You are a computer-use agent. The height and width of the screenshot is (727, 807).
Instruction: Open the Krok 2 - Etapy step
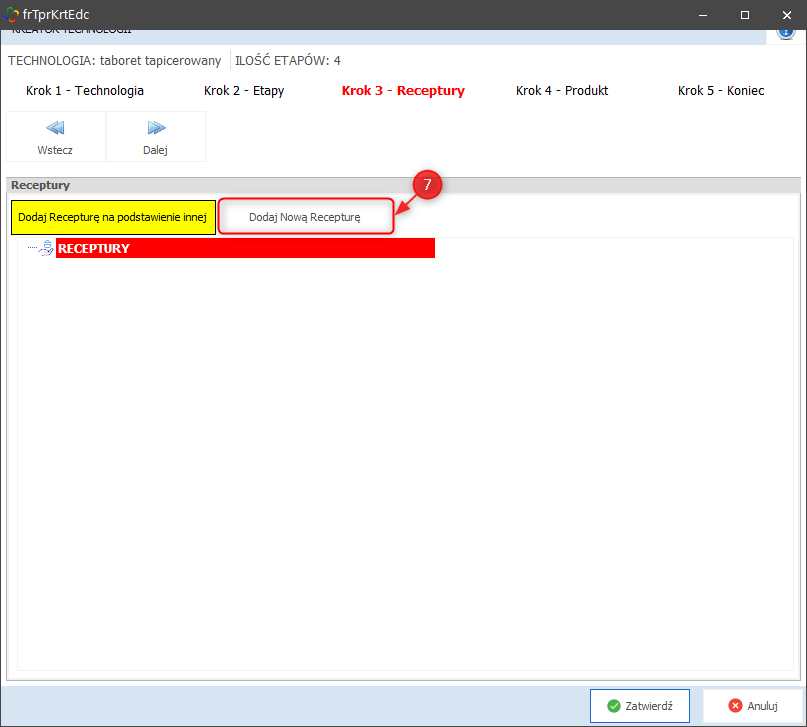[244, 91]
